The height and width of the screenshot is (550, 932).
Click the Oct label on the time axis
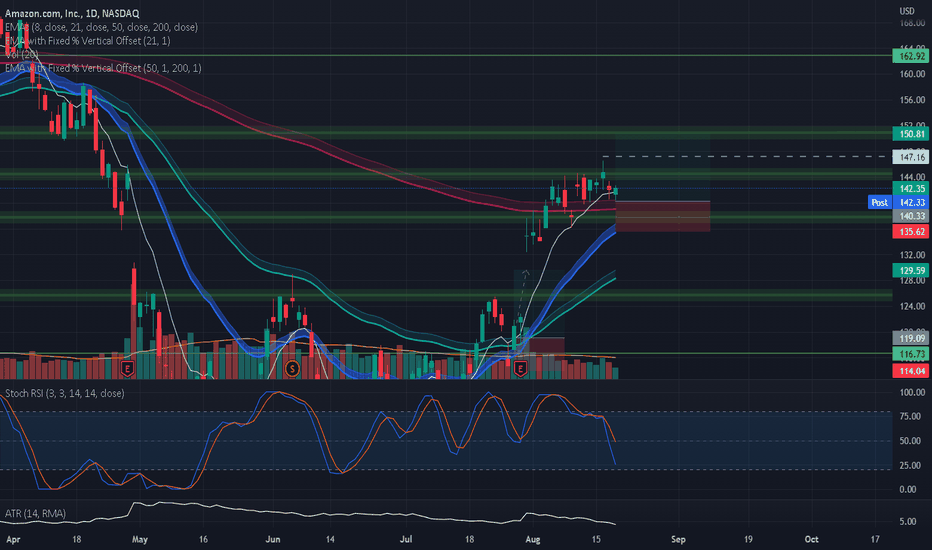click(811, 539)
